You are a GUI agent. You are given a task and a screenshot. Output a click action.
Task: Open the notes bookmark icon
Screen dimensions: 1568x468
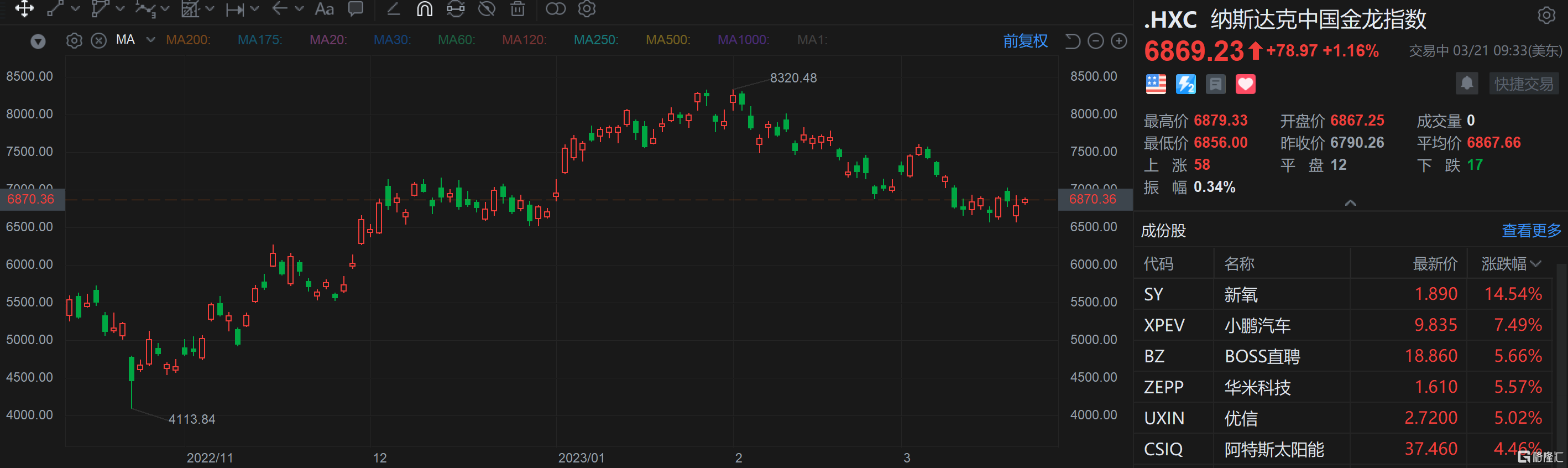(1216, 84)
